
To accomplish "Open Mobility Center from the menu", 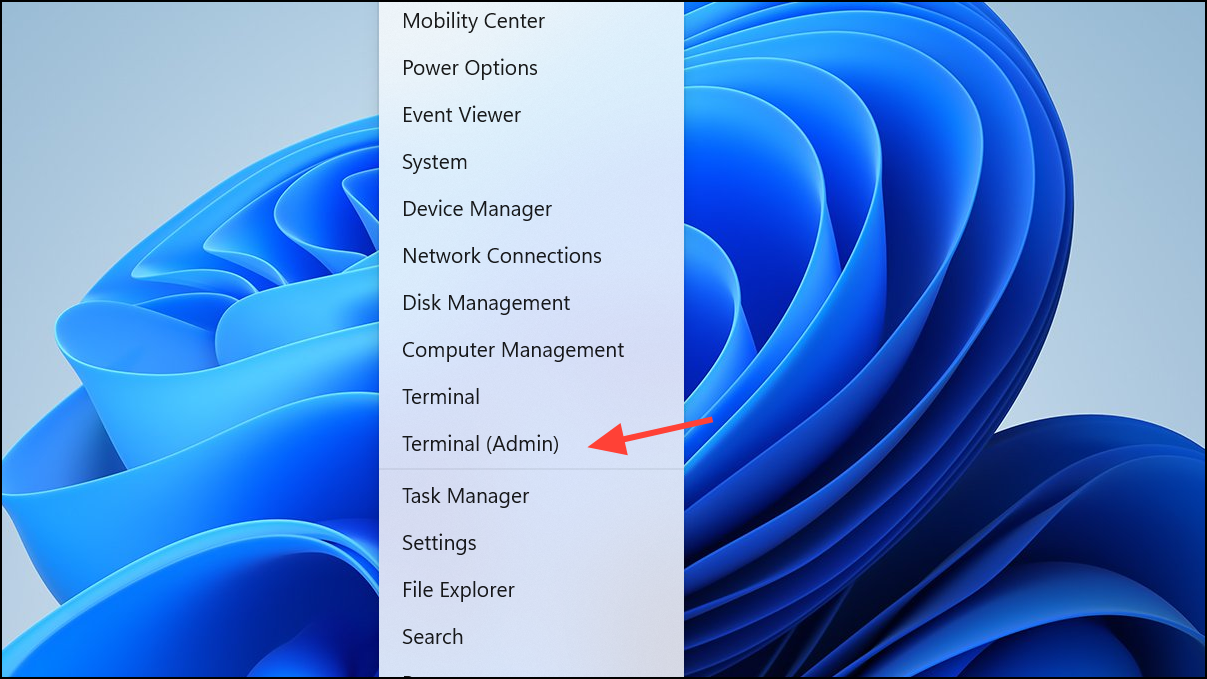I will (x=531, y=21).
